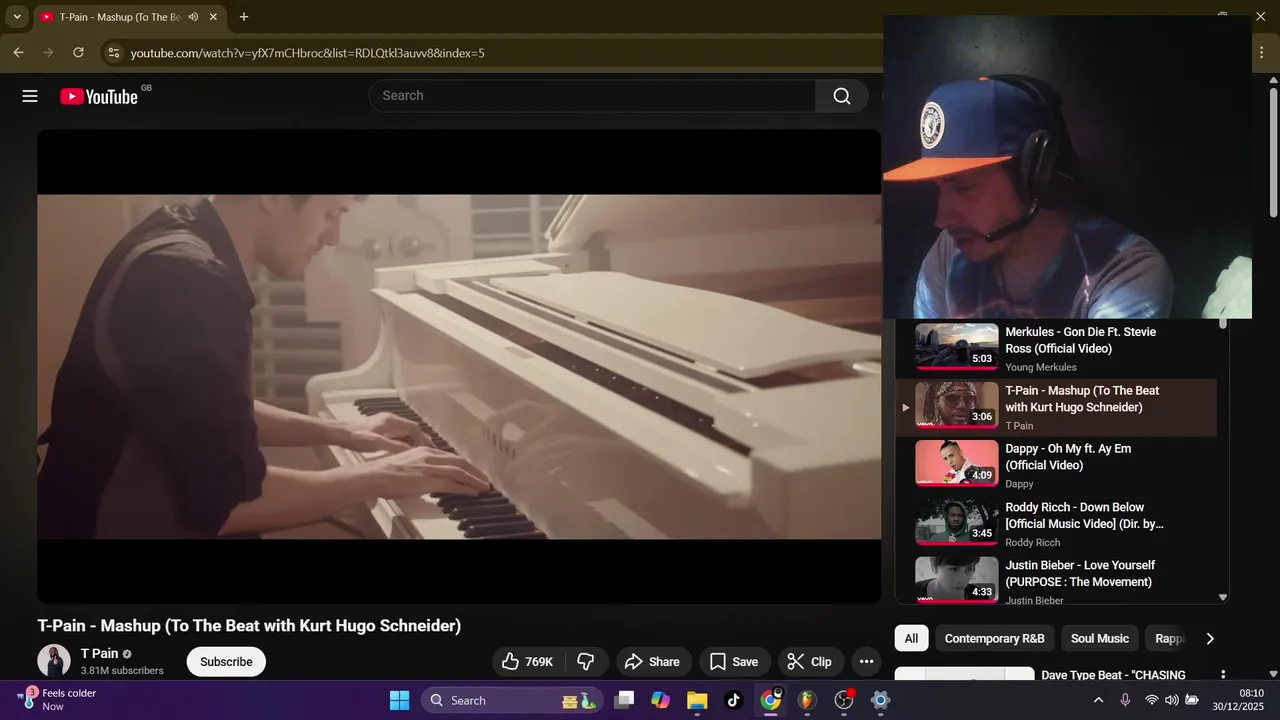Click the URL in the address bar
Image resolution: width=1280 pixels, height=720 pixels.
click(x=307, y=52)
